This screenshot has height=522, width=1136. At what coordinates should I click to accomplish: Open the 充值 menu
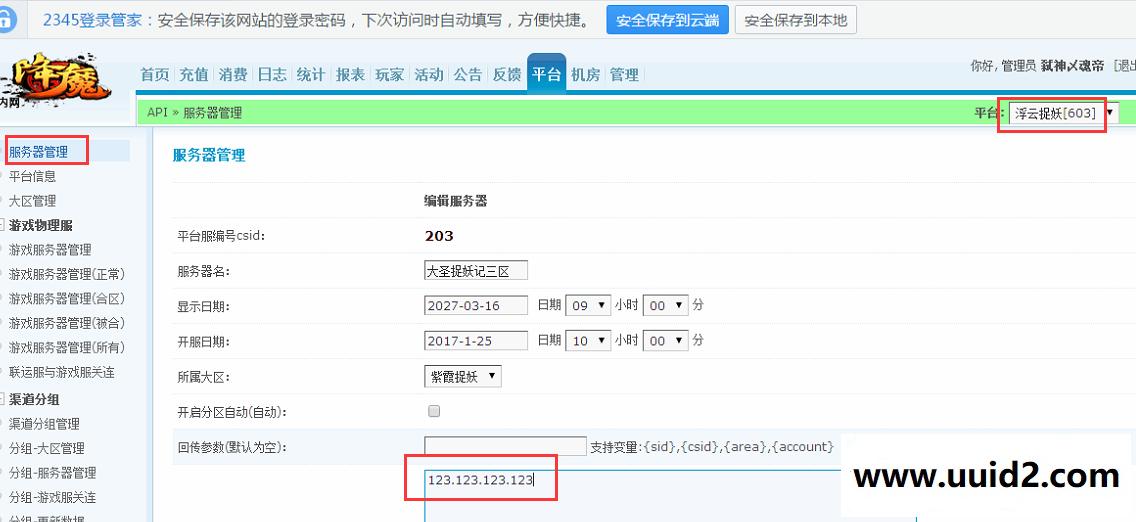[x=193, y=75]
